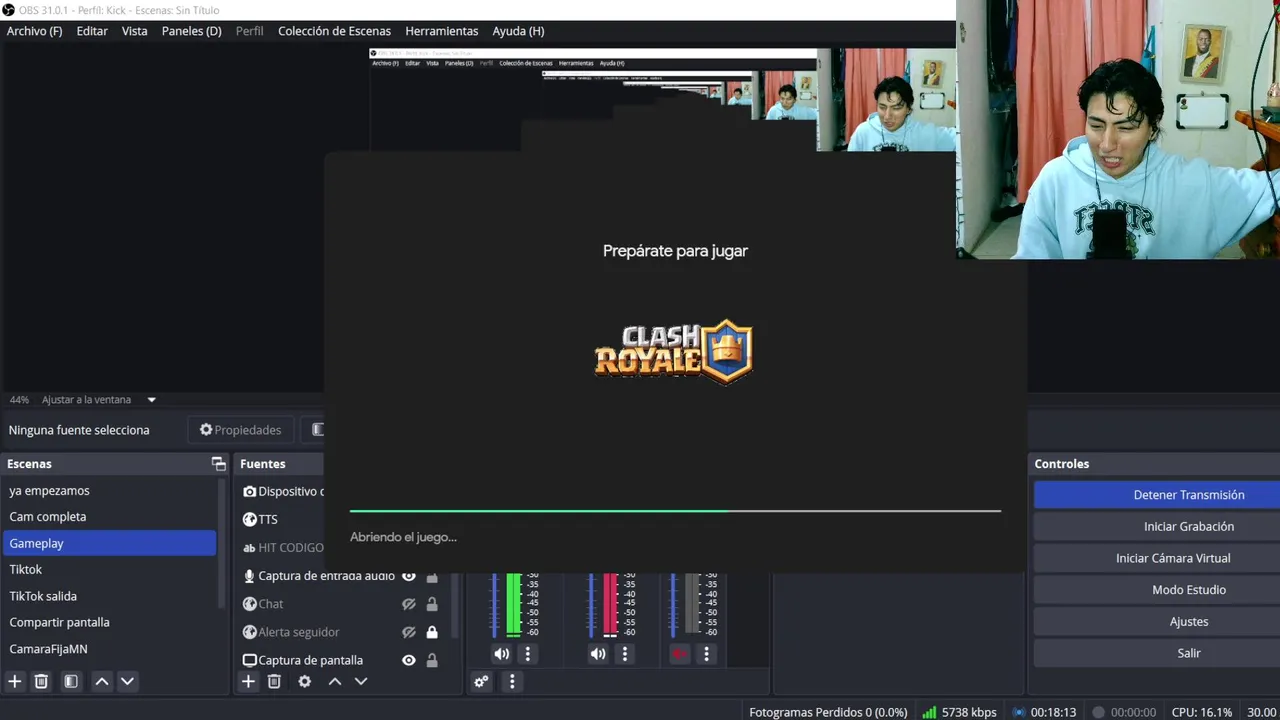1280x720 pixels.
Task: Click streaming timer icon showing 00:18:13
Action: [1019, 712]
